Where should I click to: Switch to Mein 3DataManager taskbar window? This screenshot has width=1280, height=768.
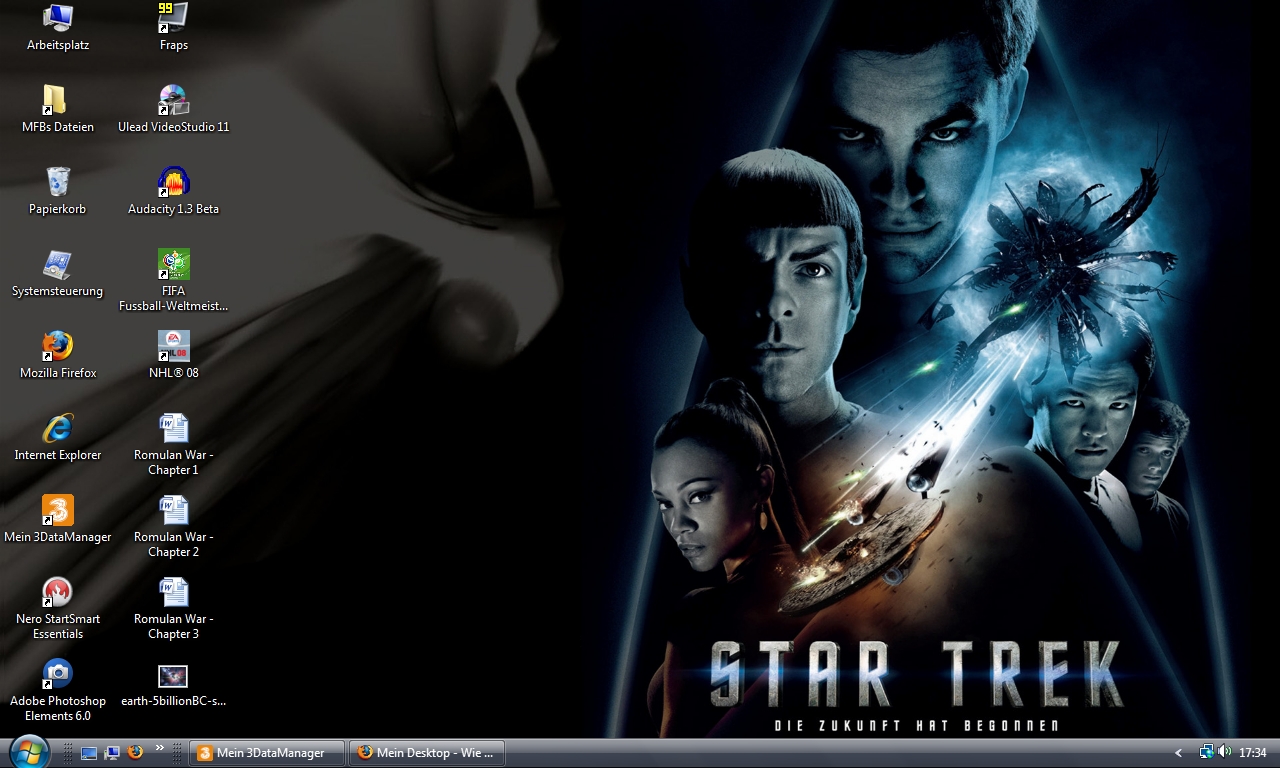point(267,753)
